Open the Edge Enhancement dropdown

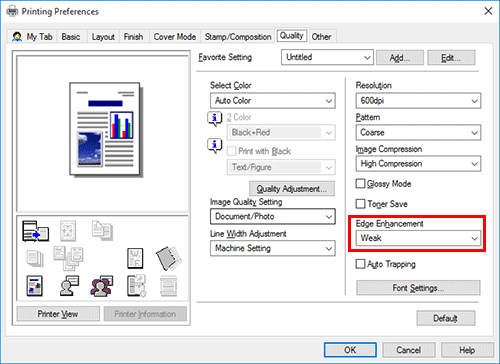point(418,238)
